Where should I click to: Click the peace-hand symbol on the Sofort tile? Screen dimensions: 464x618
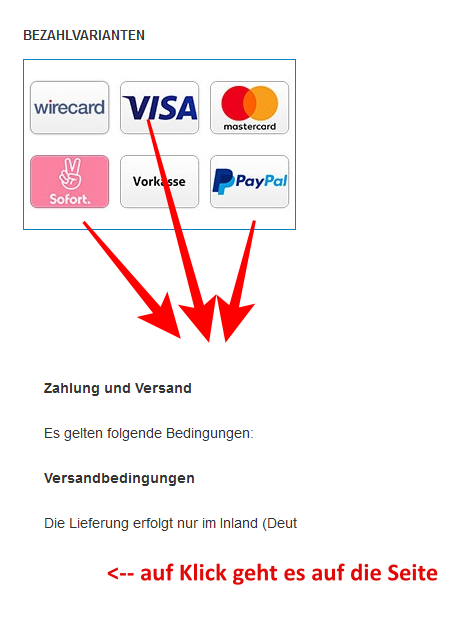point(71,173)
